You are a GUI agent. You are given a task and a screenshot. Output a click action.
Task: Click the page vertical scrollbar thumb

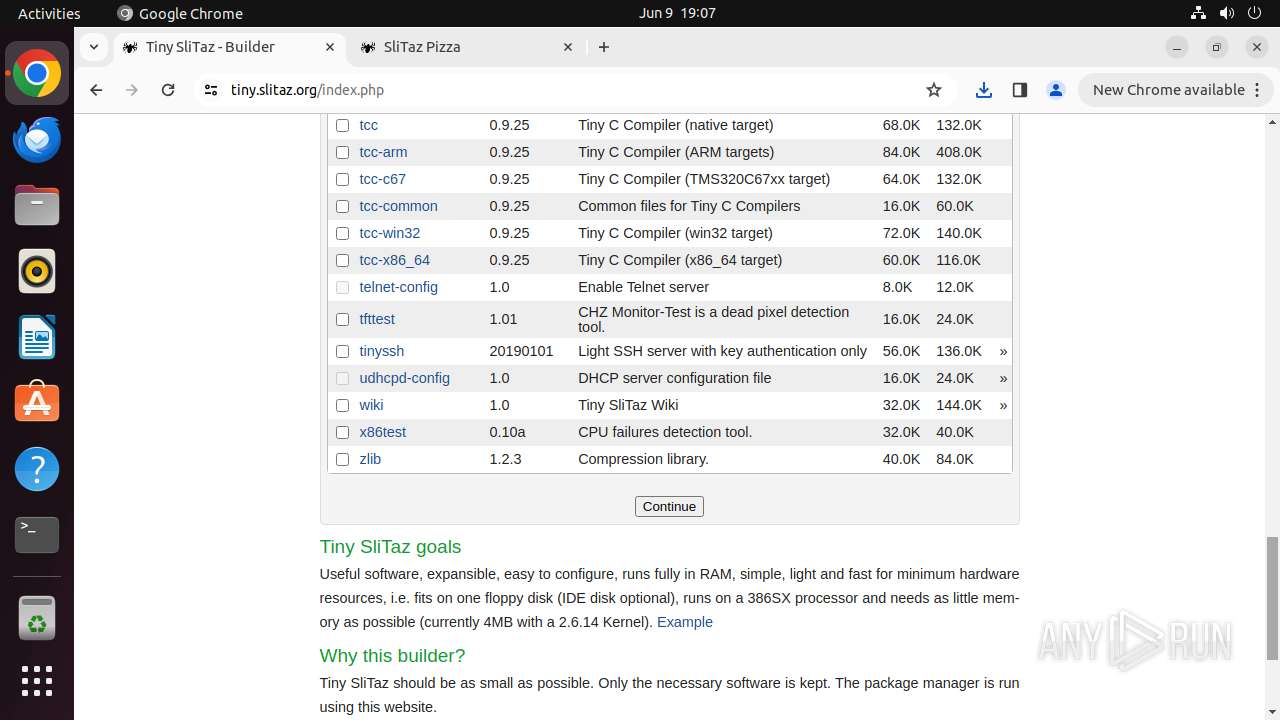coord(1272,599)
